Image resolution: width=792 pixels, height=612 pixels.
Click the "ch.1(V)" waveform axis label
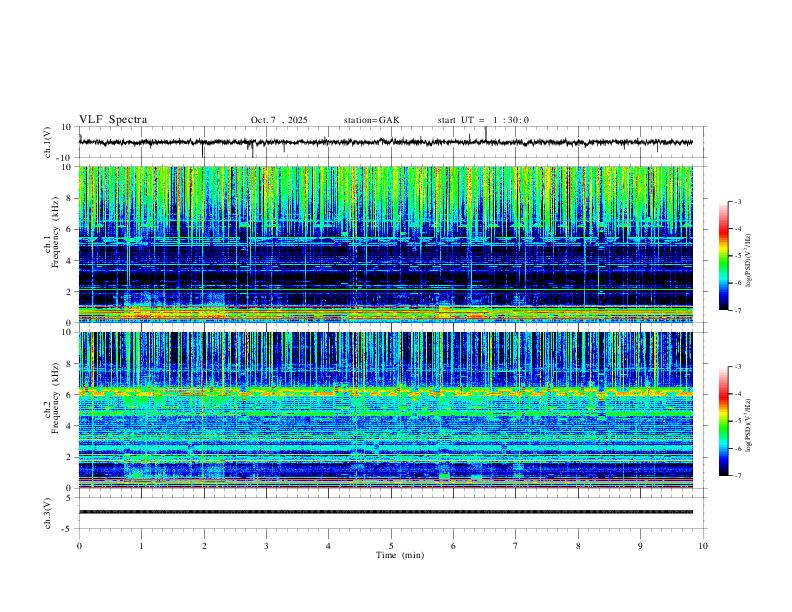point(48,142)
